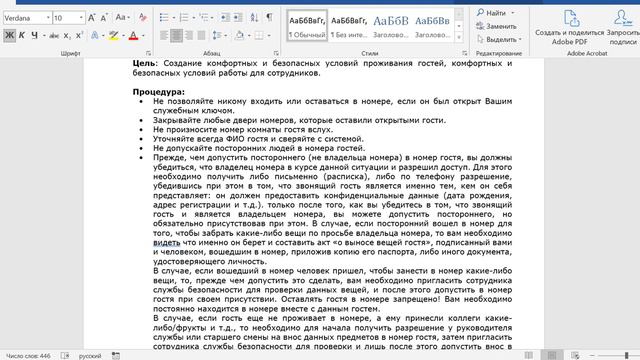Open borders dropdown arrow
Image resolution: width=640 pixels, height=360 pixels.
click(x=269, y=36)
